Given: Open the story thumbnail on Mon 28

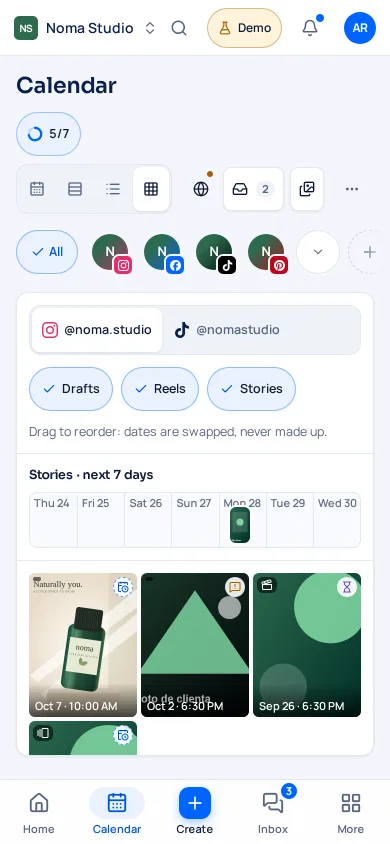Looking at the screenshot, I should (240, 525).
